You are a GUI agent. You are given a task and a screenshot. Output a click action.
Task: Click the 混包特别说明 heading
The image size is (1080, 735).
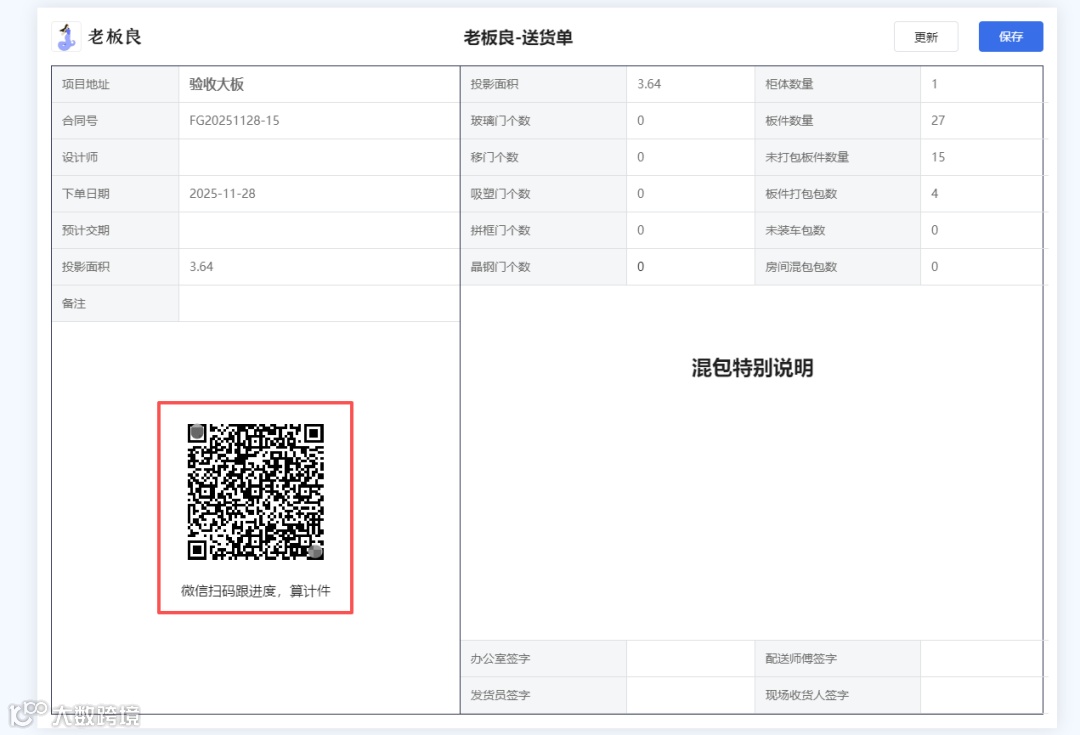[x=752, y=368]
